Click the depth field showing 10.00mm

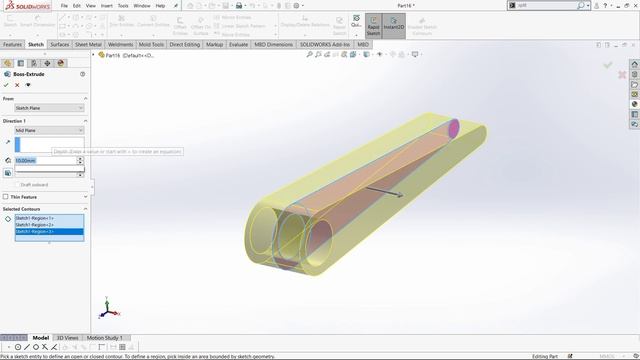pos(46,160)
